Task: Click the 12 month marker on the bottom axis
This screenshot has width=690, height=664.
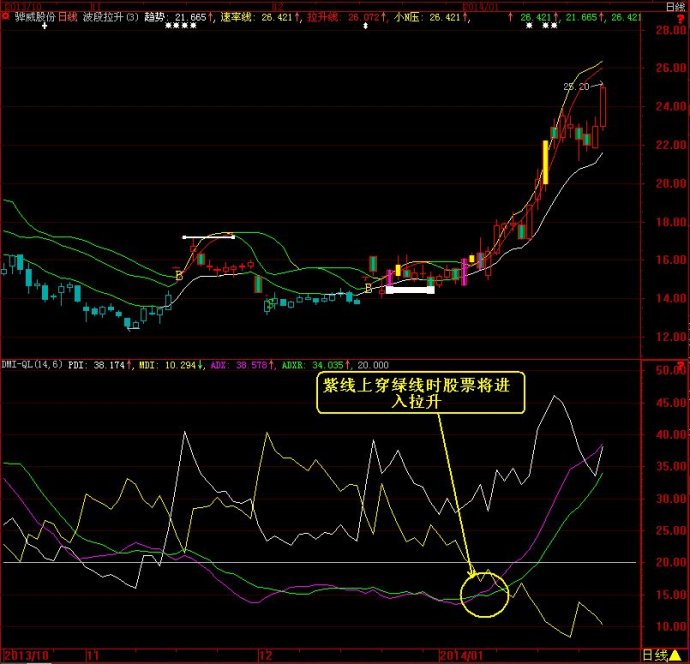Action: [x=266, y=656]
